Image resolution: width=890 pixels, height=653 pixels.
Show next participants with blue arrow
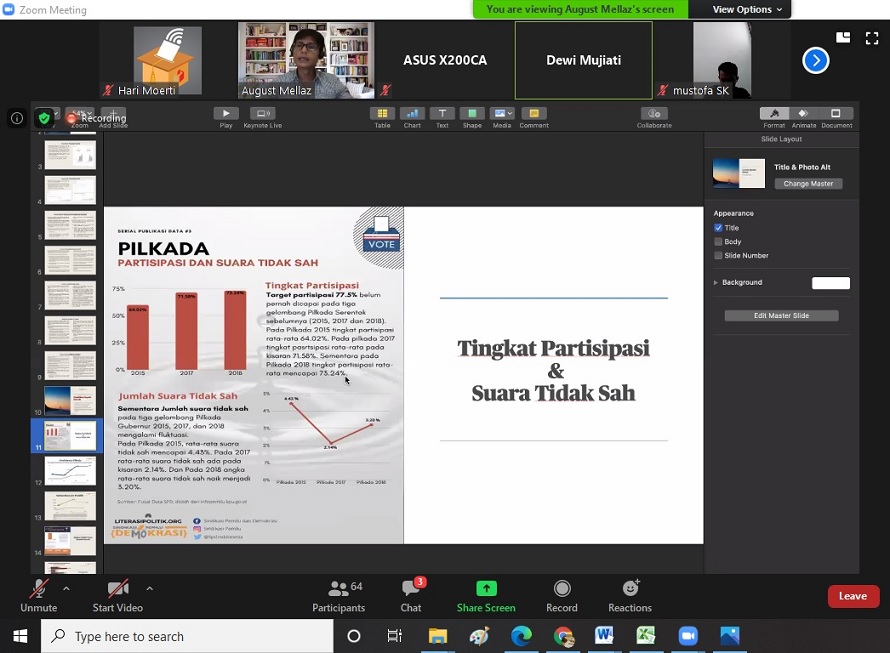816,61
